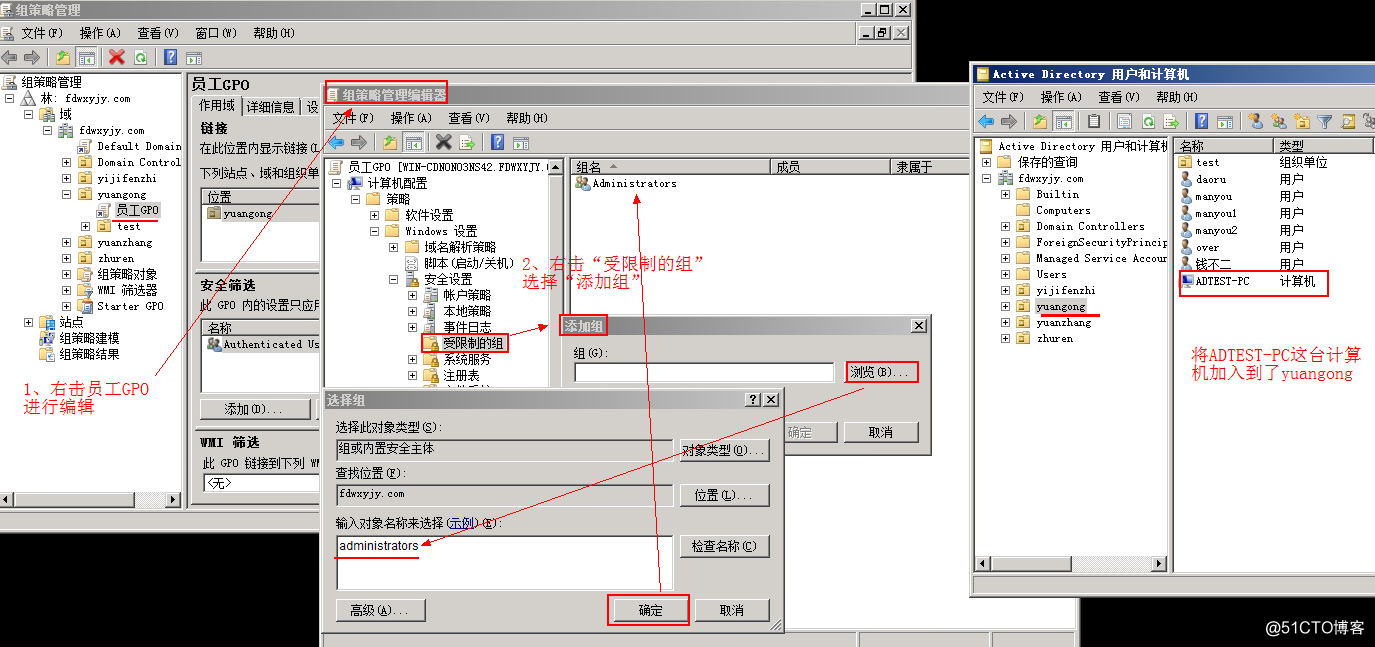Click Help icon in Group Policy Editor toolbar
The width and height of the screenshot is (1375, 647).
[497, 143]
